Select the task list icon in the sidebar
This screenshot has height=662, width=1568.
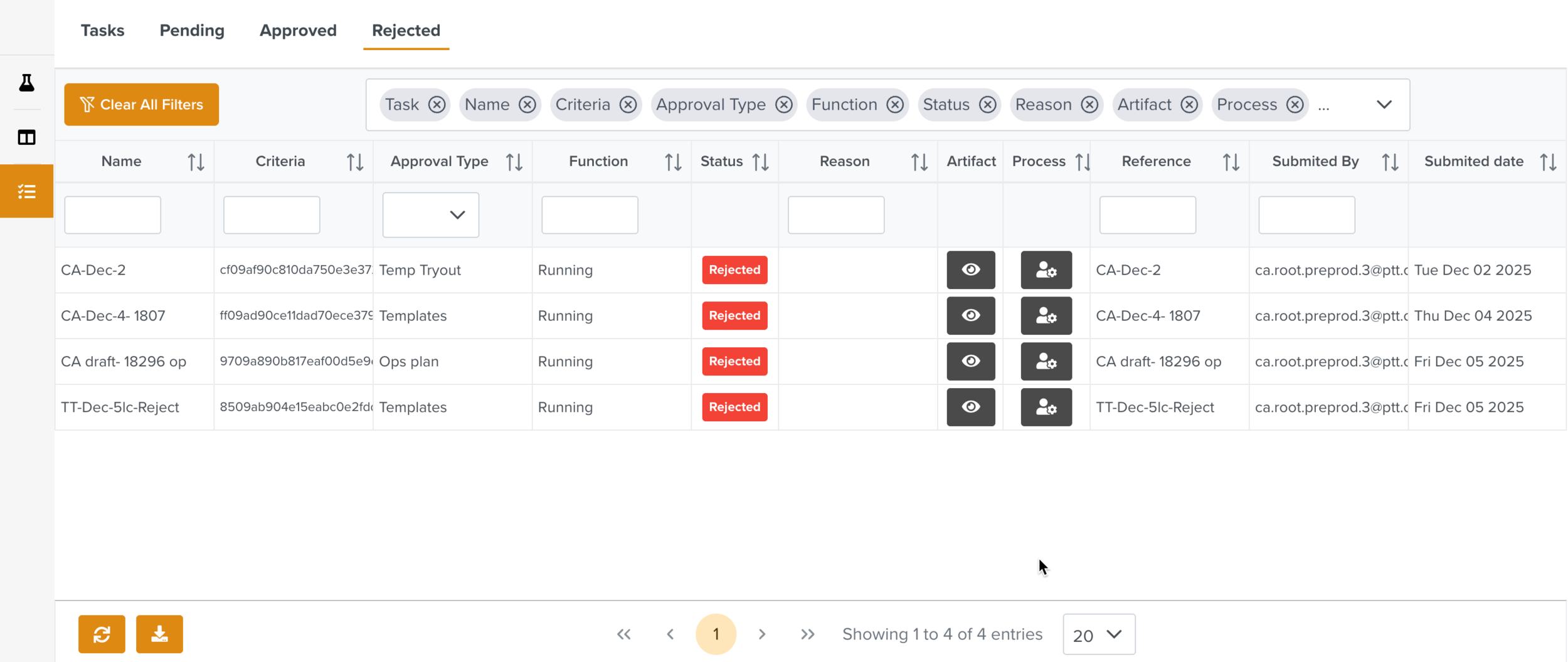(x=26, y=191)
